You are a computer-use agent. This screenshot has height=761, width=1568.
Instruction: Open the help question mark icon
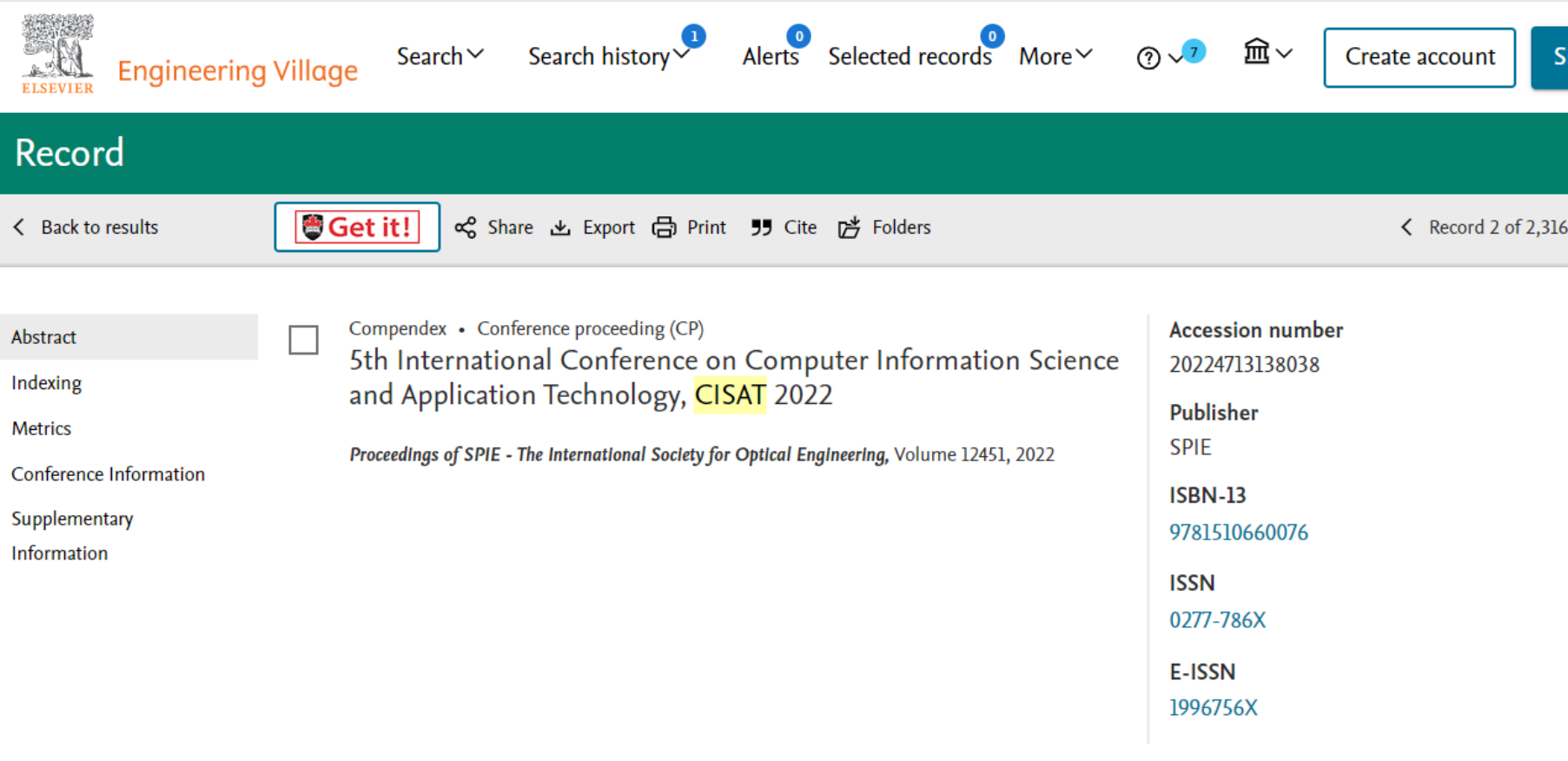tap(1148, 57)
